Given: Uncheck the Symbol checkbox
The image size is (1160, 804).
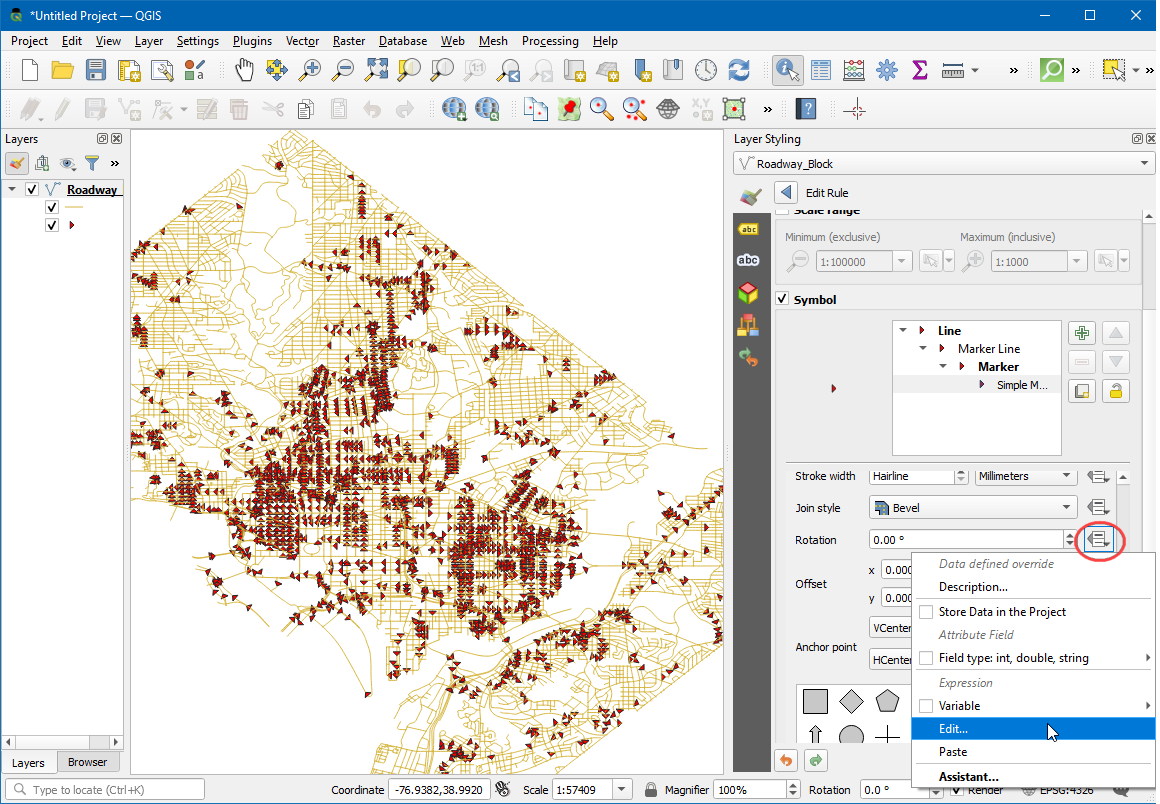Looking at the screenshot, I should (782, 299).
